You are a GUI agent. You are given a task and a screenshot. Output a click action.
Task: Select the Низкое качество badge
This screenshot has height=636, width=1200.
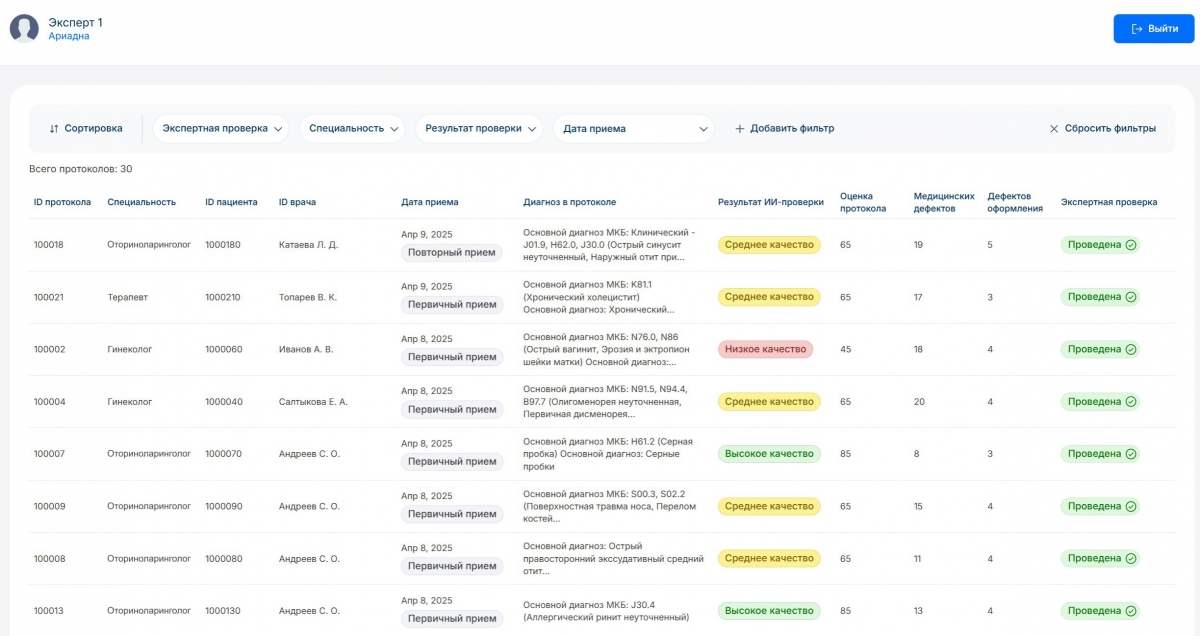click(x=765, y=350)
